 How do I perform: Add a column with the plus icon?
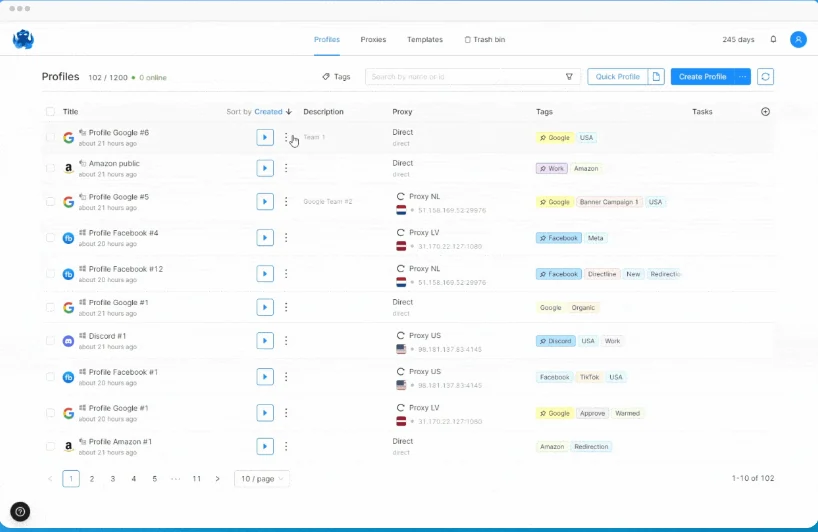click(765, 112)
